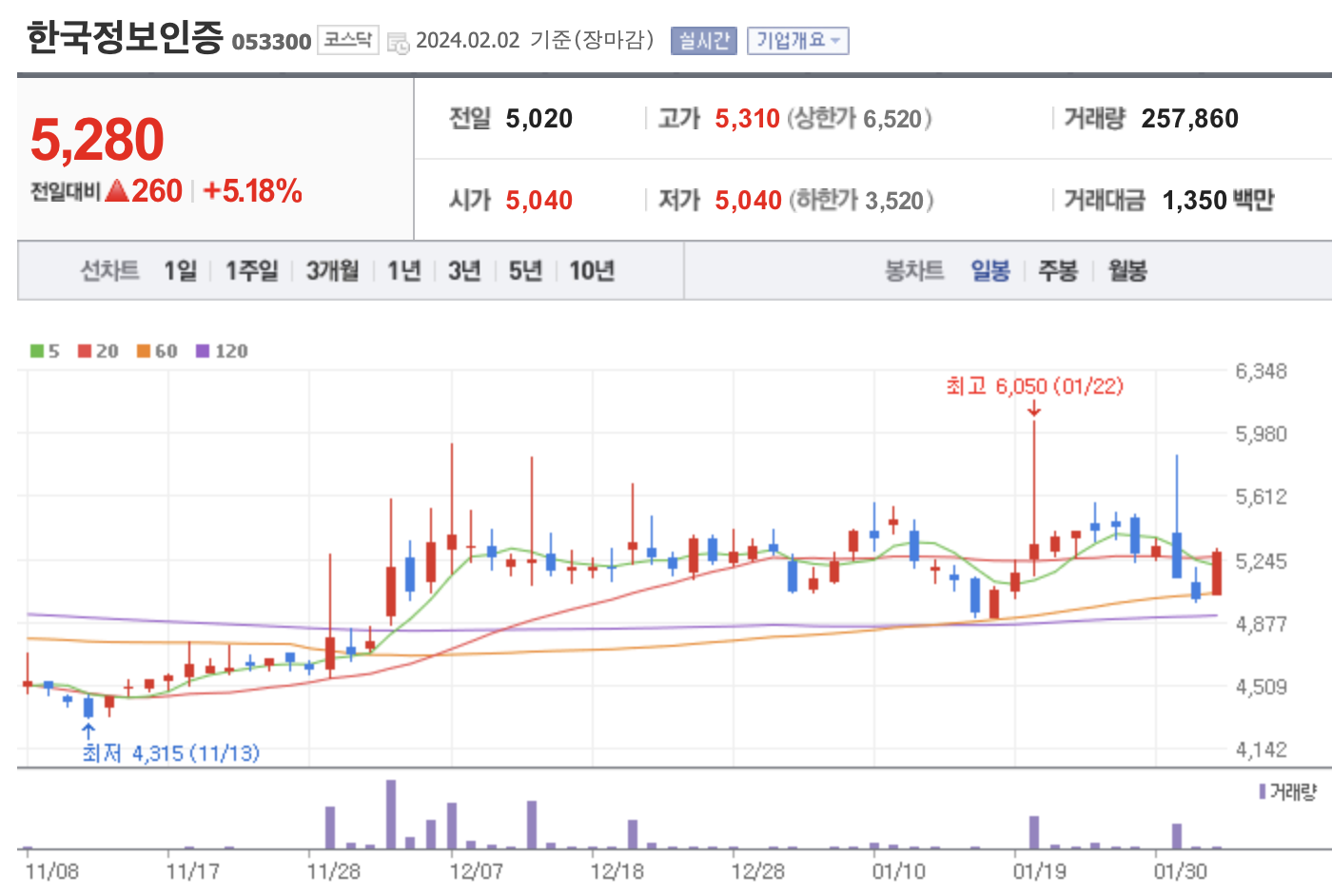Image resolution: width=1332 pixels, height=896 pixels.
Task: Click the 최고 6,050 (01/22) high marker label
Action: pyautogui.click(x=1034, y=386)
